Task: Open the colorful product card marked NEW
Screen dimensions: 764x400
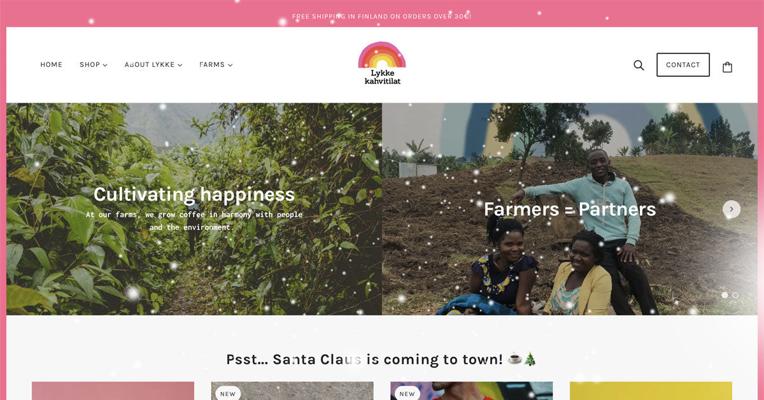Action: tap(471, 391)
